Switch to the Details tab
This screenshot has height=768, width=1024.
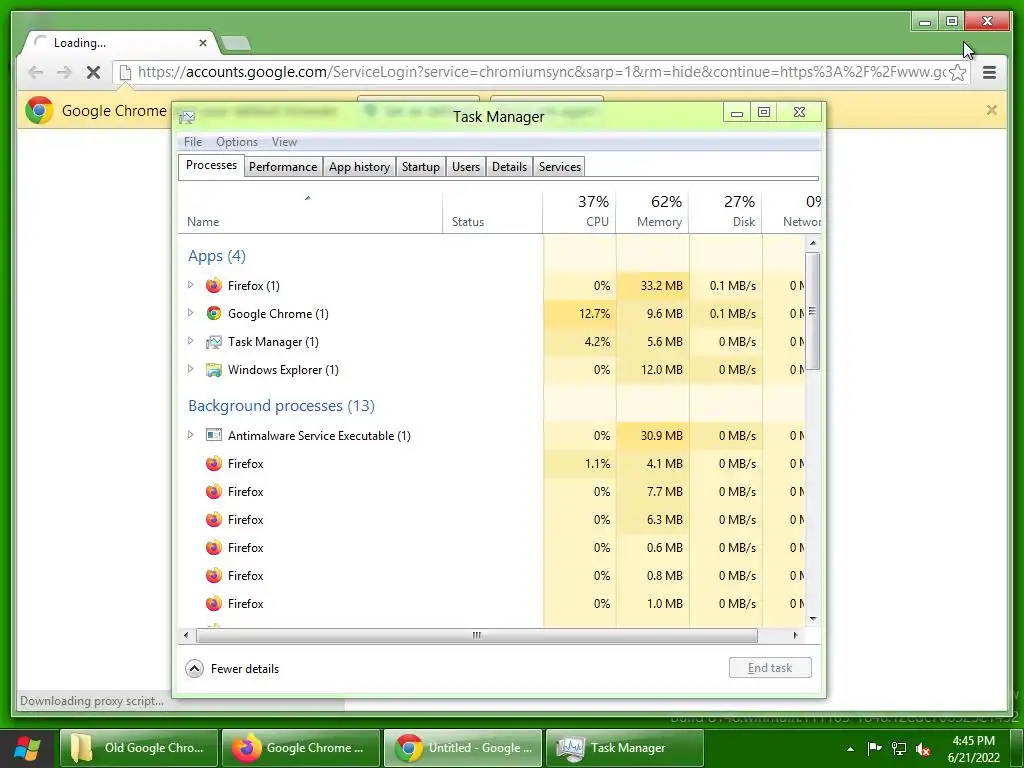click(x=509, y=167)
